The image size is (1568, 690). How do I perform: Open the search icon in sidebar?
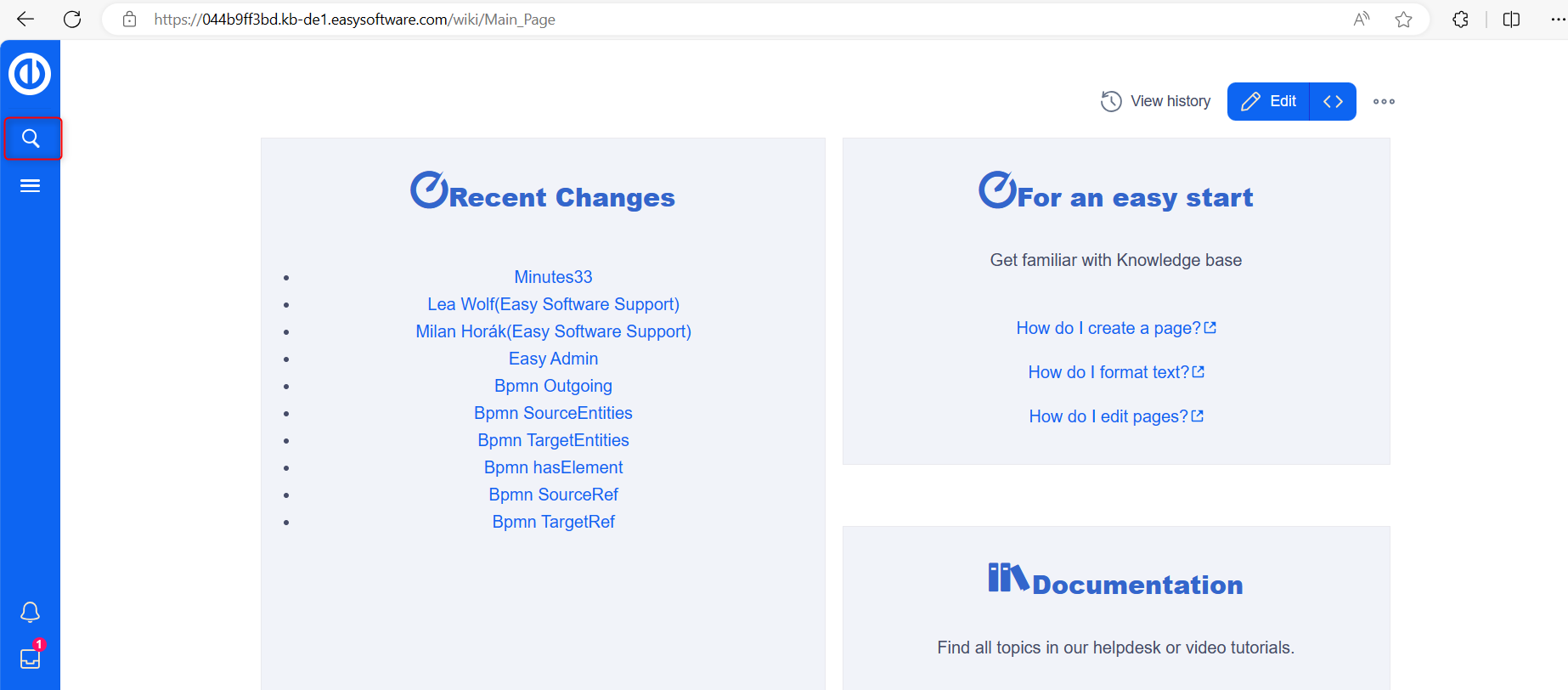point(31,139)
